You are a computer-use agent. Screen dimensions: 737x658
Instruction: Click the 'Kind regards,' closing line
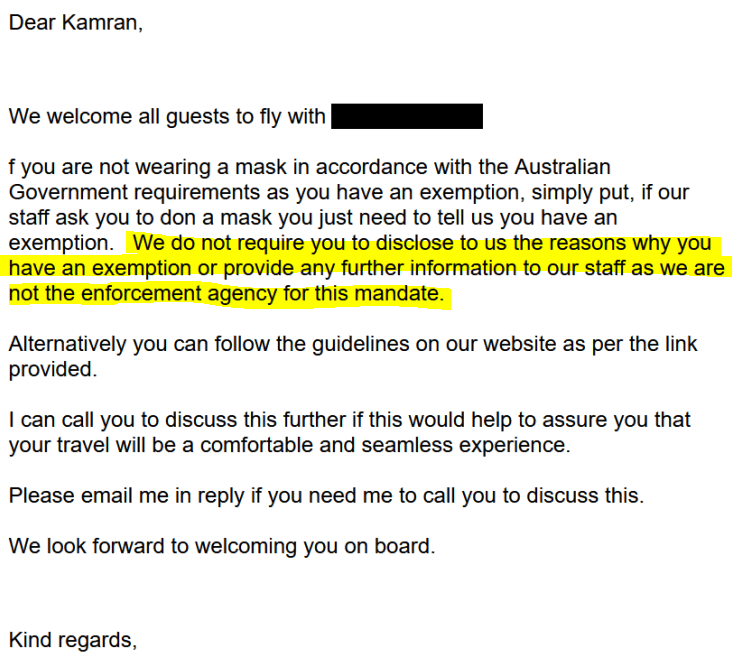72,638
